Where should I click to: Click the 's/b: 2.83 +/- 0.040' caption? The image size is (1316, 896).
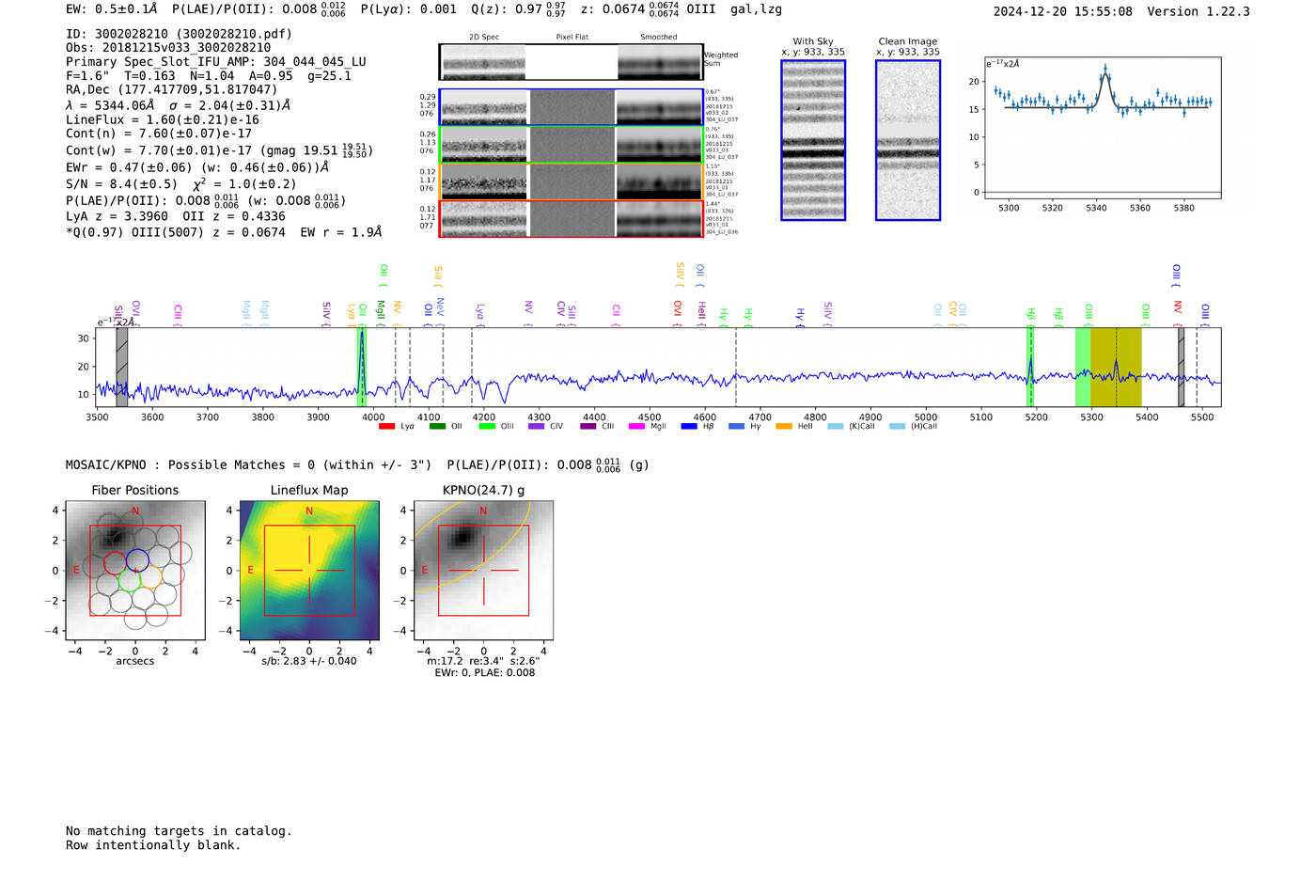pyautogui.click(x=309, y=661)
